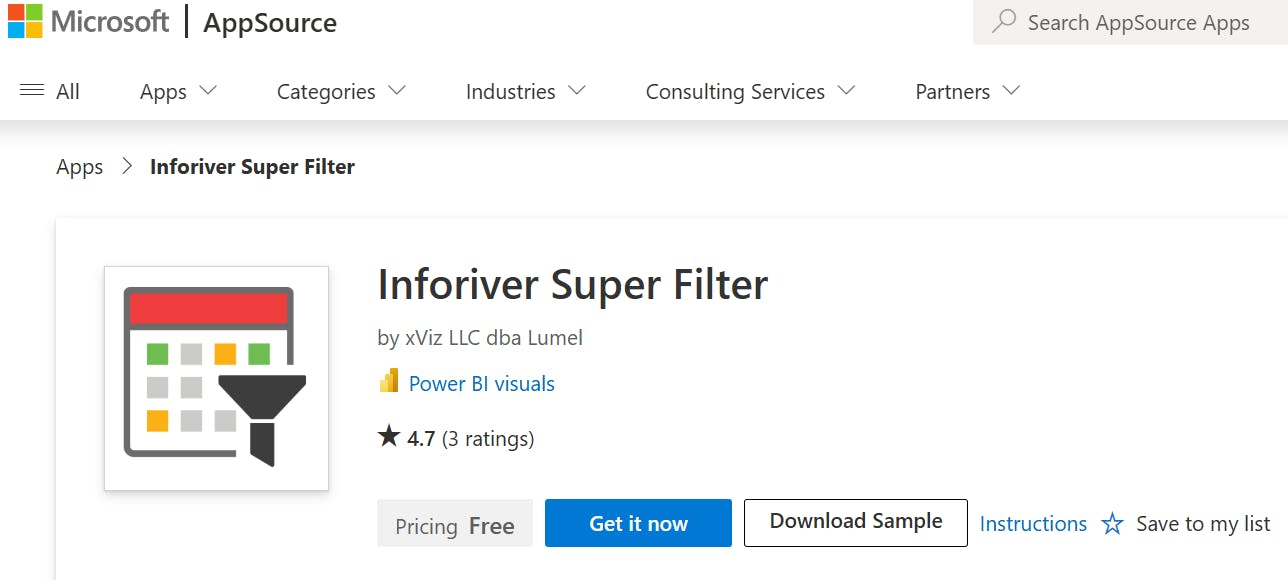This screenshot has height=580, width=1288.
Task: Click the 3 ratings text
Action: (488, 438)
